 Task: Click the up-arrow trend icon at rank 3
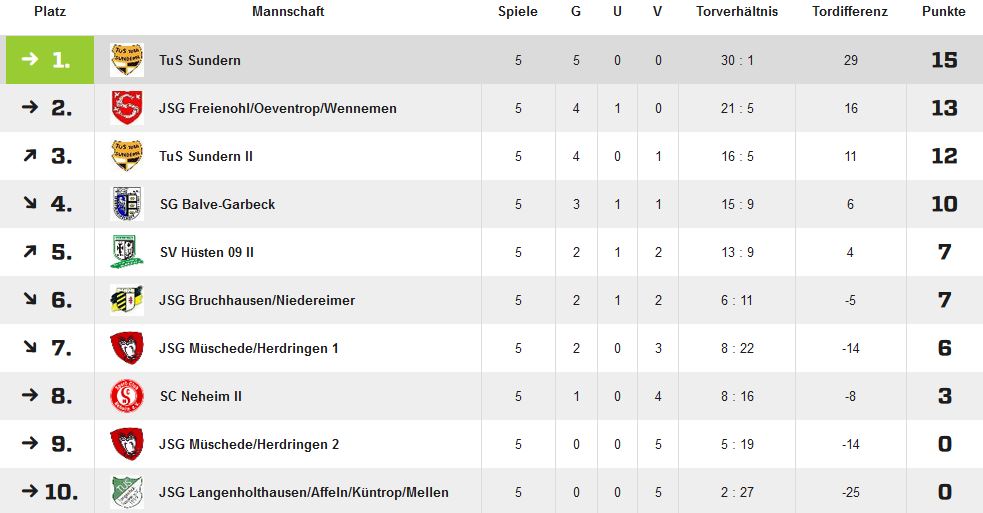pyautogui.click(x=30, y=155)
